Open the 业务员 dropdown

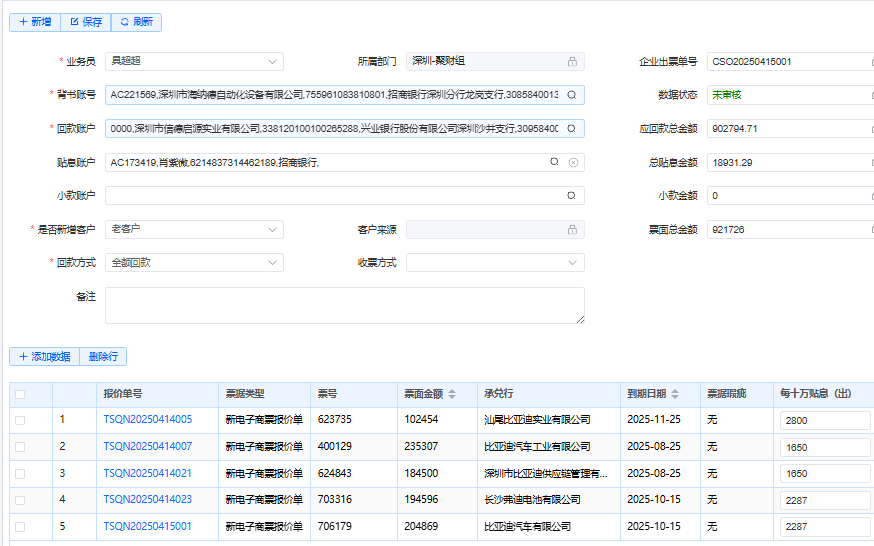(x=194, y=61)
